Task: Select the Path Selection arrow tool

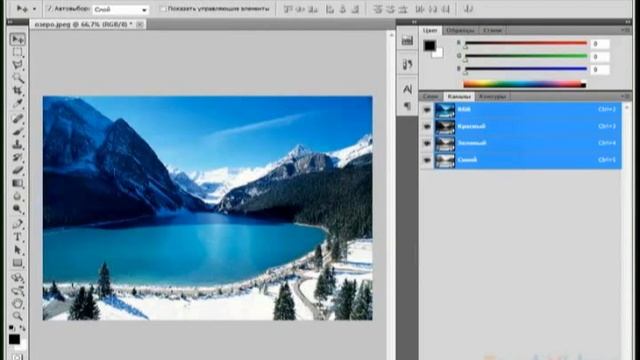Action: coord(18,250)
